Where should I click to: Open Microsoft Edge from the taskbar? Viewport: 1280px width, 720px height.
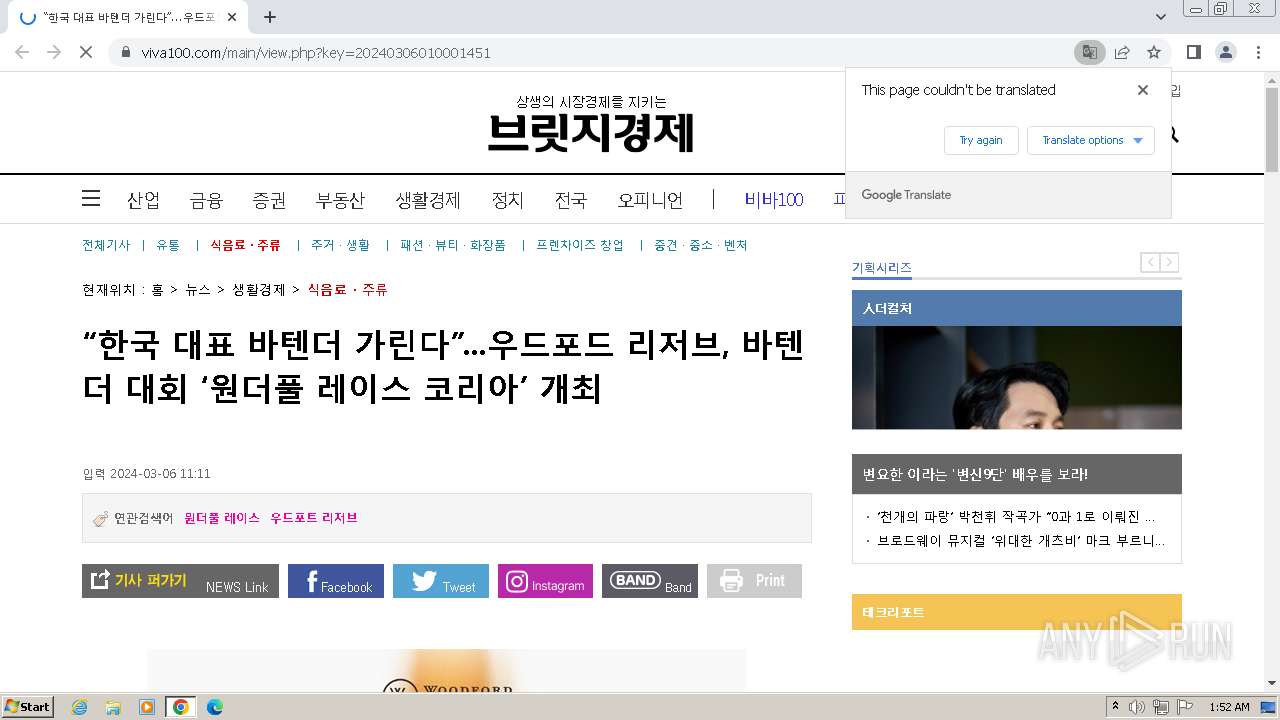(x=214, y=707)
